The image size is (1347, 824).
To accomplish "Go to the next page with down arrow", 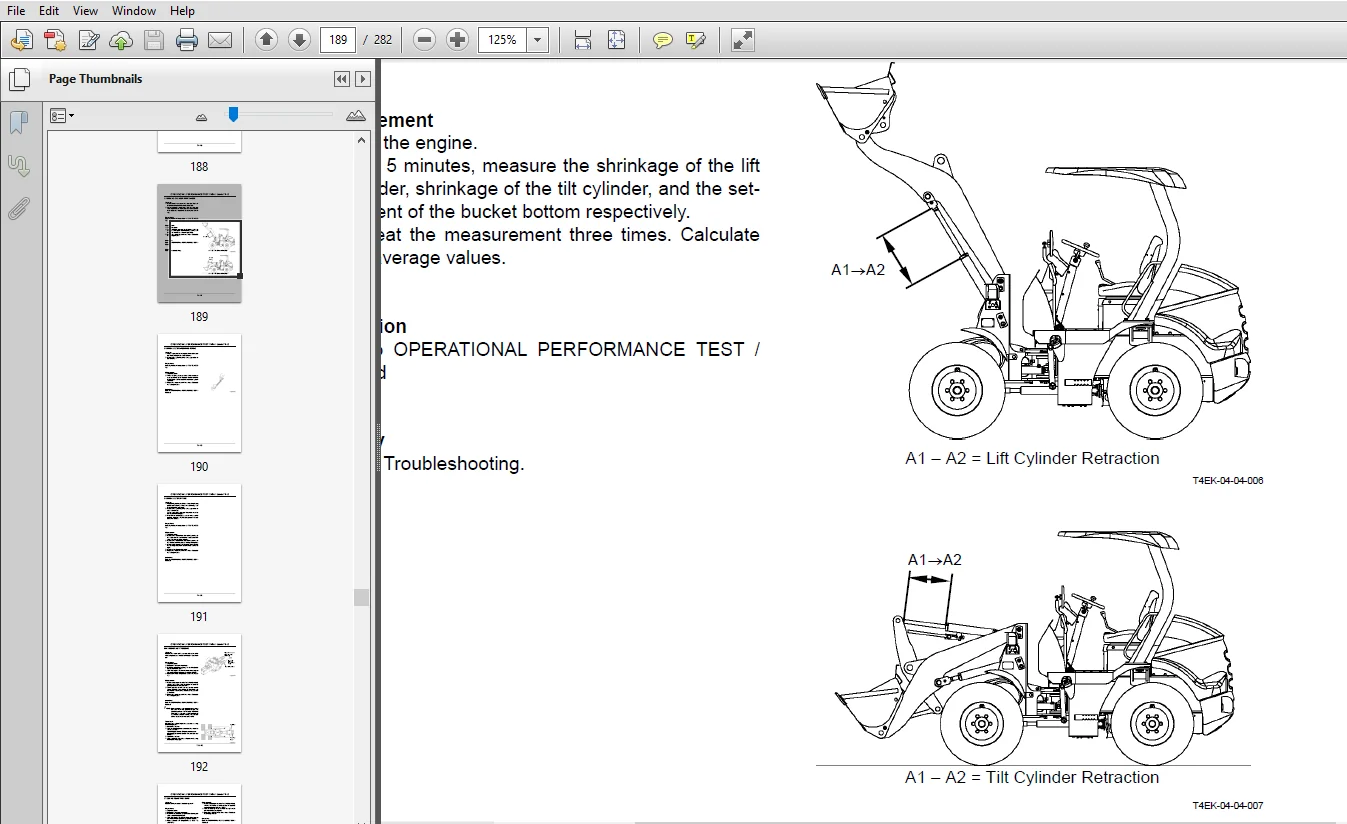I will click(299, 40).
